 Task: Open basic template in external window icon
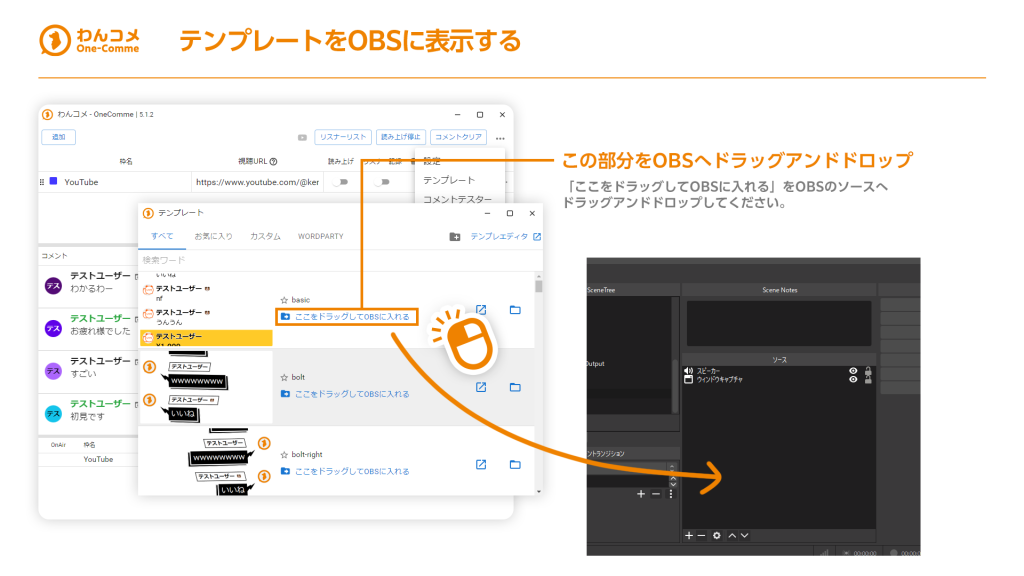(x=481, y=310)
